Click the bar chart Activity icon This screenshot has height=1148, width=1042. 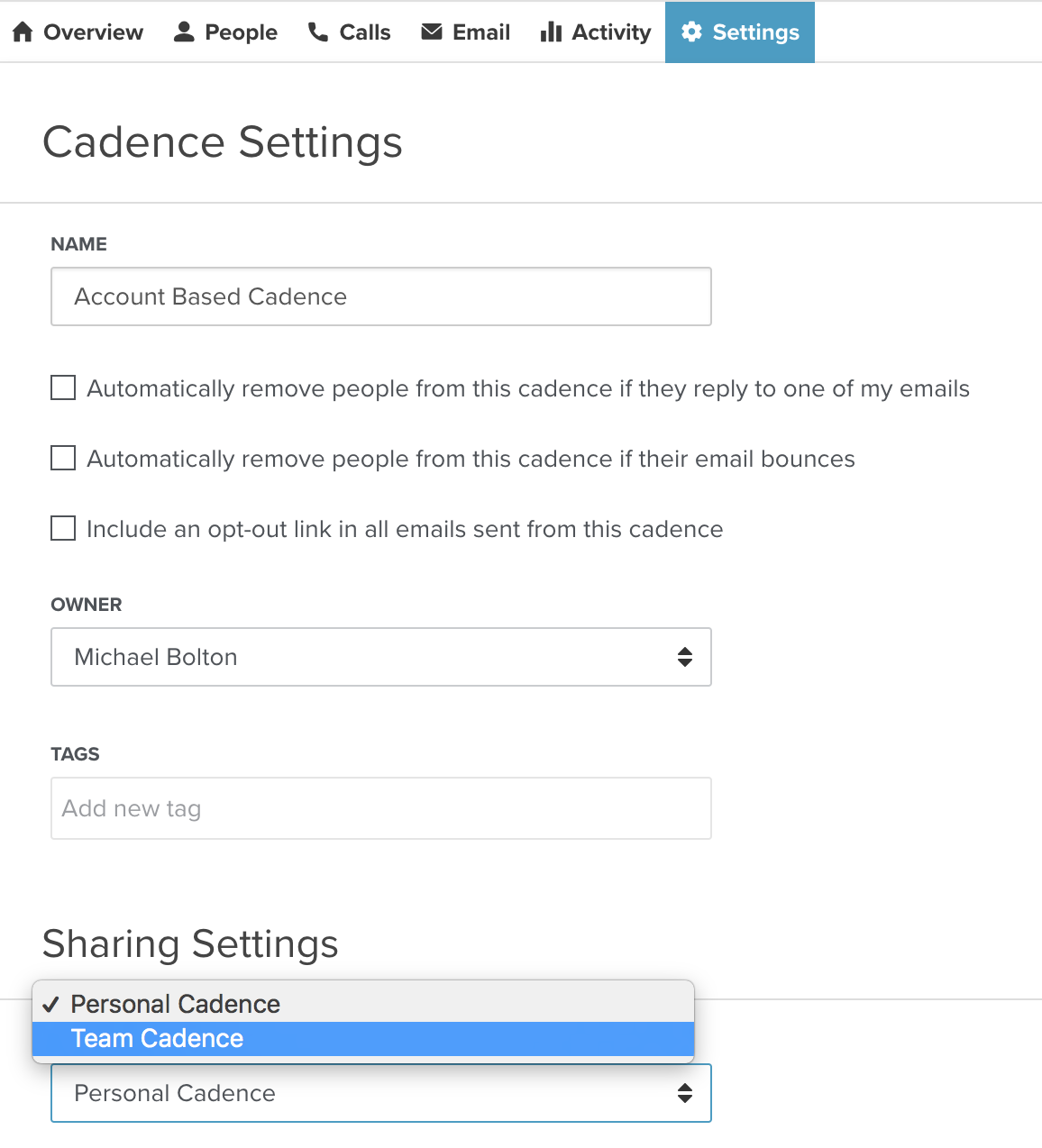coord(551,31)
